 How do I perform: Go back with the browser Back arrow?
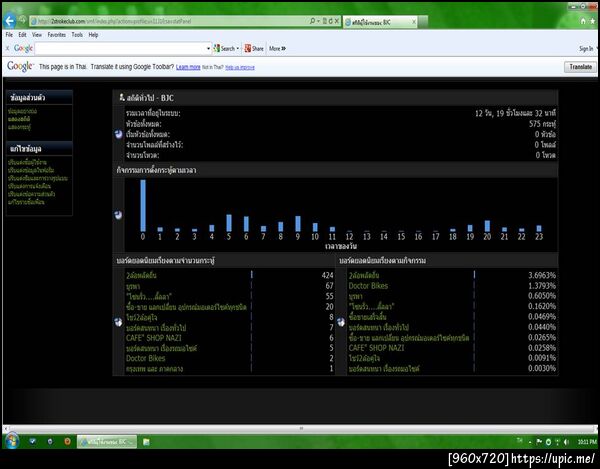[x=10, y=21]
